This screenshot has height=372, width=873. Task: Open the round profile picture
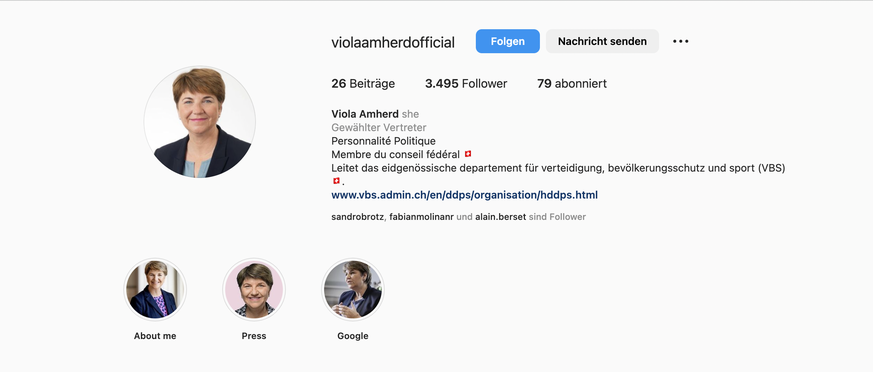200,122
